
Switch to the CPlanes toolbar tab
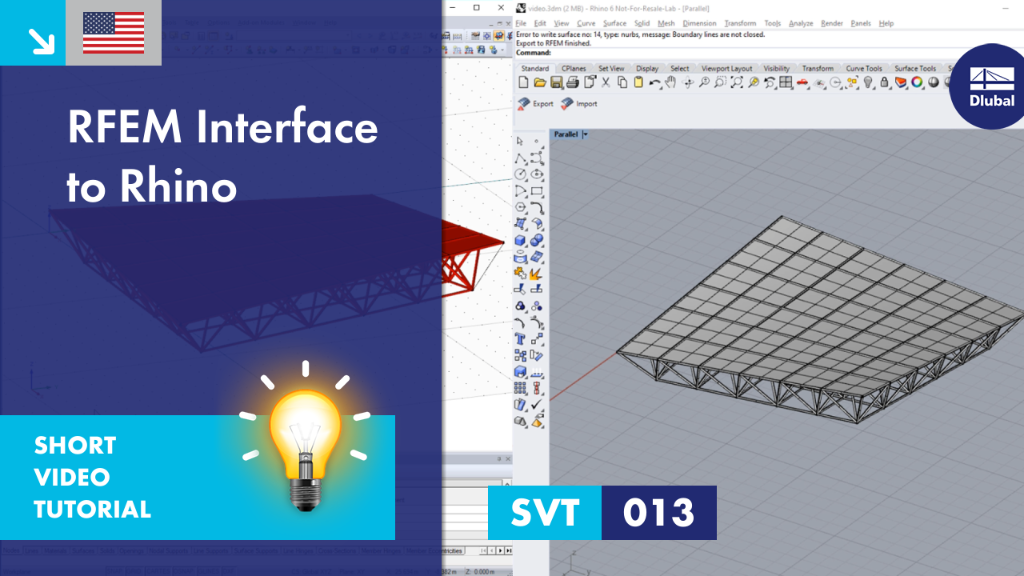pyautogui.click(x=573, y=69)
